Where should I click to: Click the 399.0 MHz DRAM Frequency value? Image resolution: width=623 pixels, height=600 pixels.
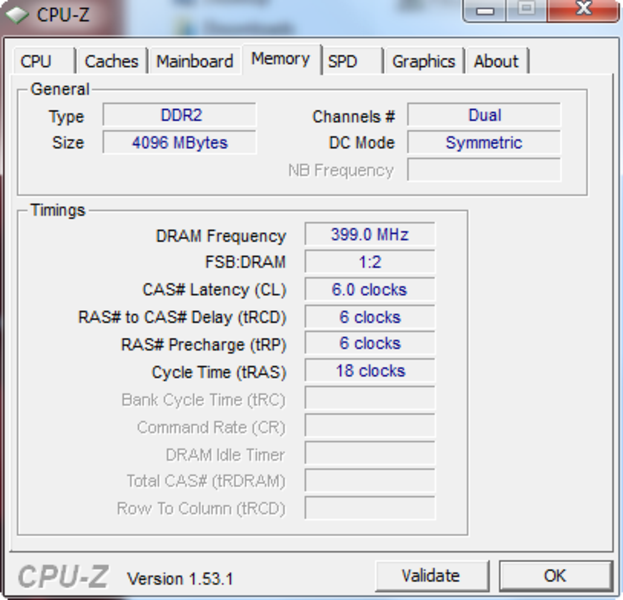370,234
